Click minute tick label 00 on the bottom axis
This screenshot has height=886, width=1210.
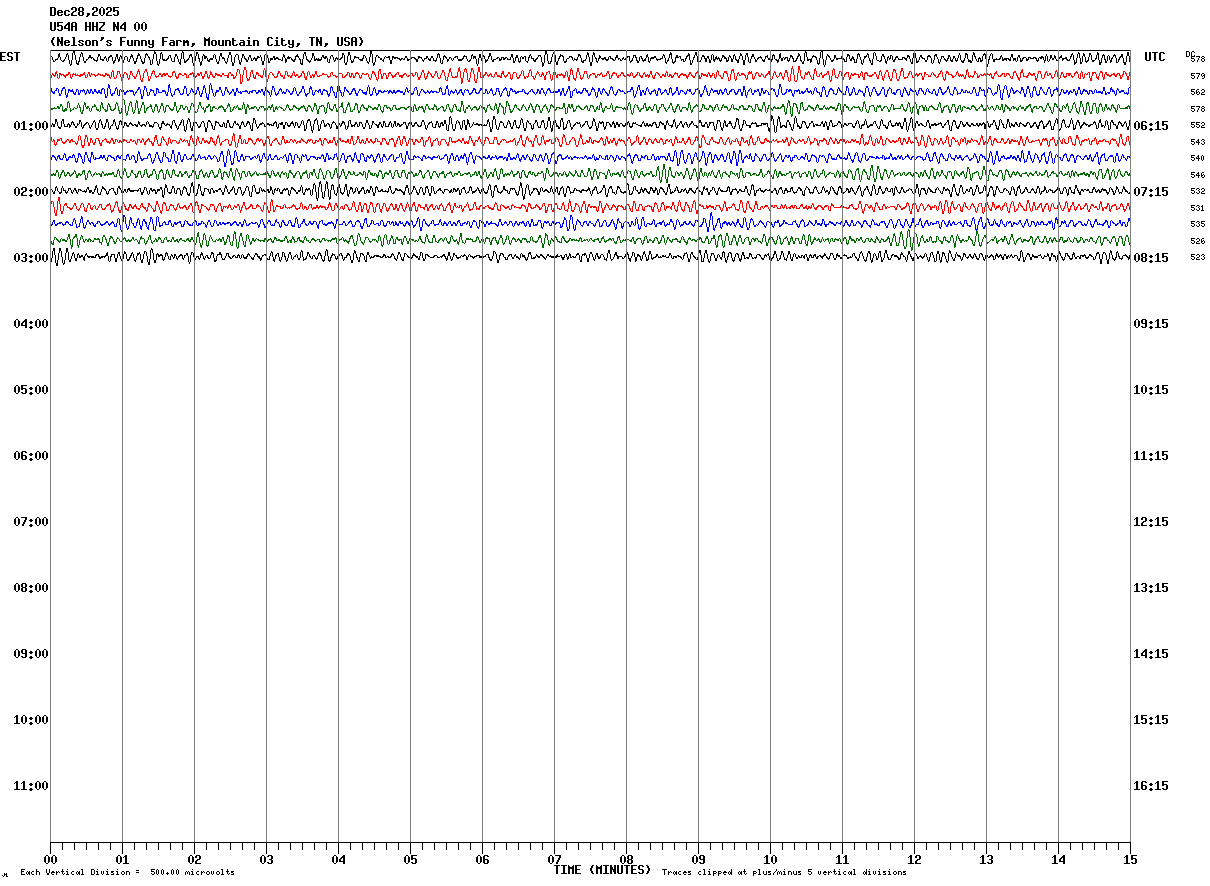pos(50,860)
